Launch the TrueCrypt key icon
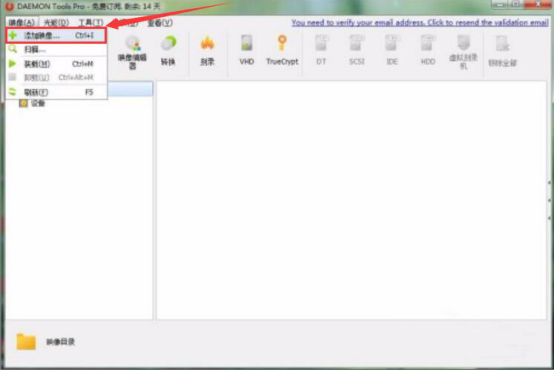 [x=282, y=50]
